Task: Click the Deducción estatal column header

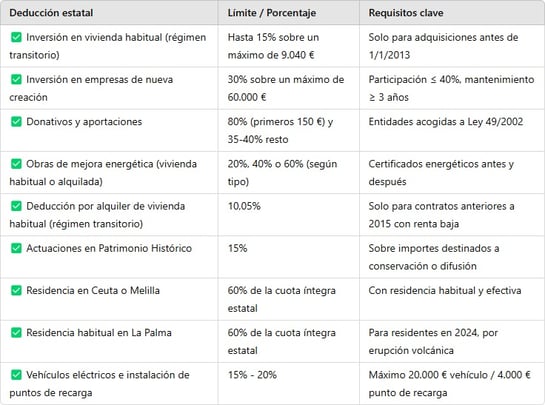Action: click(x=51, y=13)
